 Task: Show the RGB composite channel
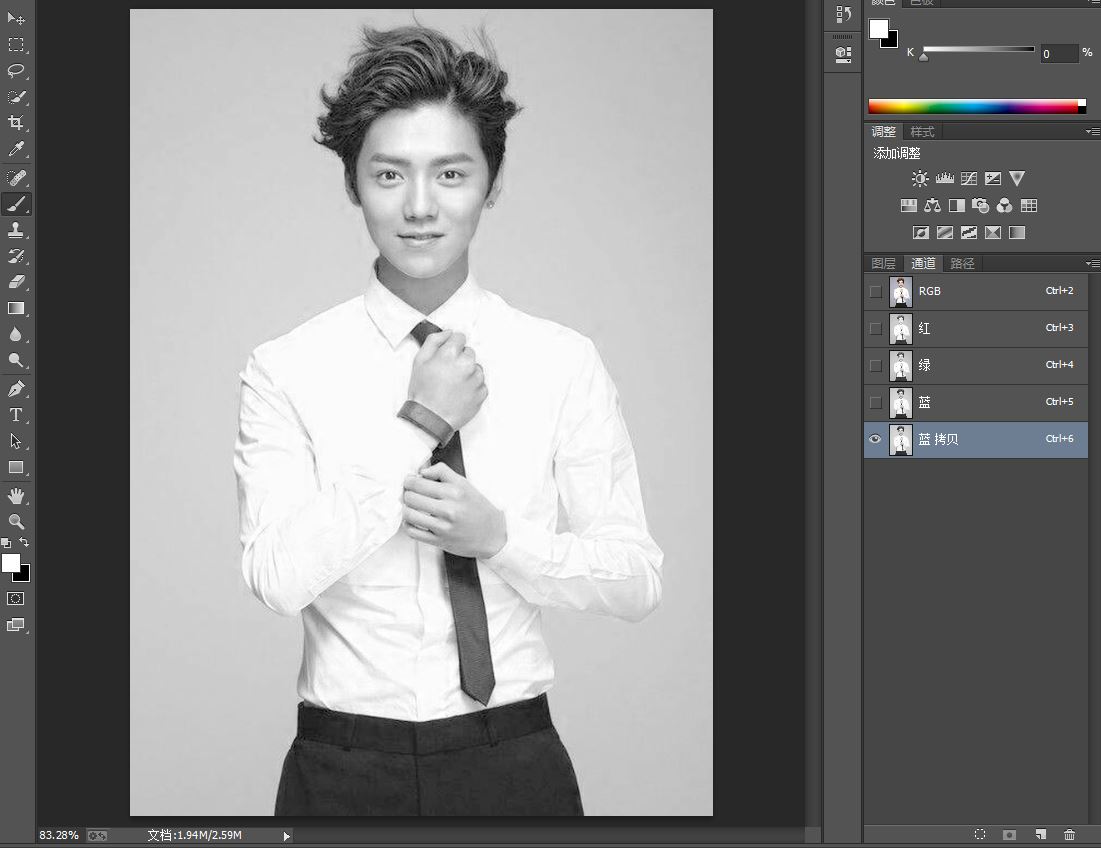(x=876, y=291)
